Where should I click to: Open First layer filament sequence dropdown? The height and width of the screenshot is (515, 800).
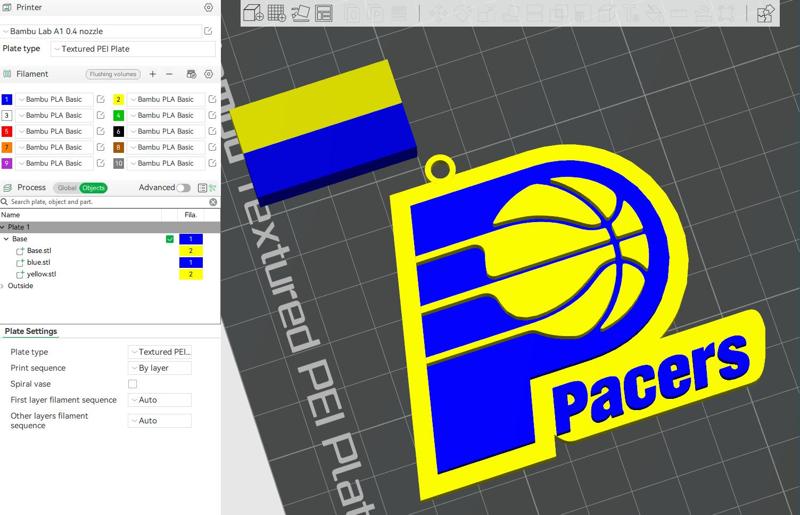pos(160,400)
